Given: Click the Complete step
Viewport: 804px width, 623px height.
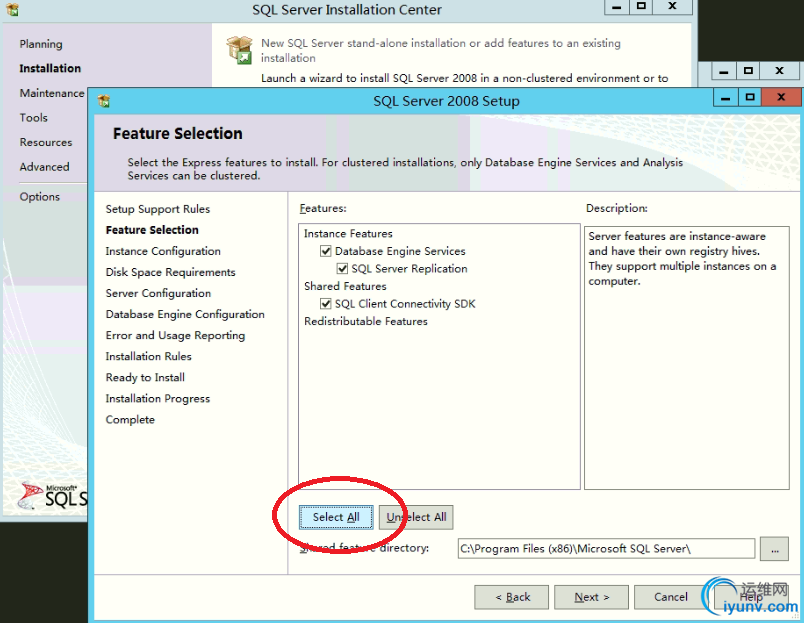Looking at the screenshot, I should (x=130, y=419).
